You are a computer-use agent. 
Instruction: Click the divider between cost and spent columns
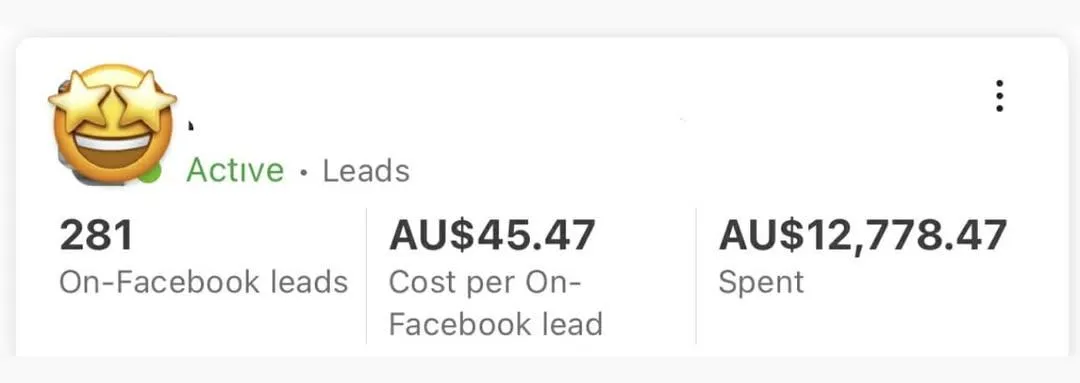[x=696, y=276]
